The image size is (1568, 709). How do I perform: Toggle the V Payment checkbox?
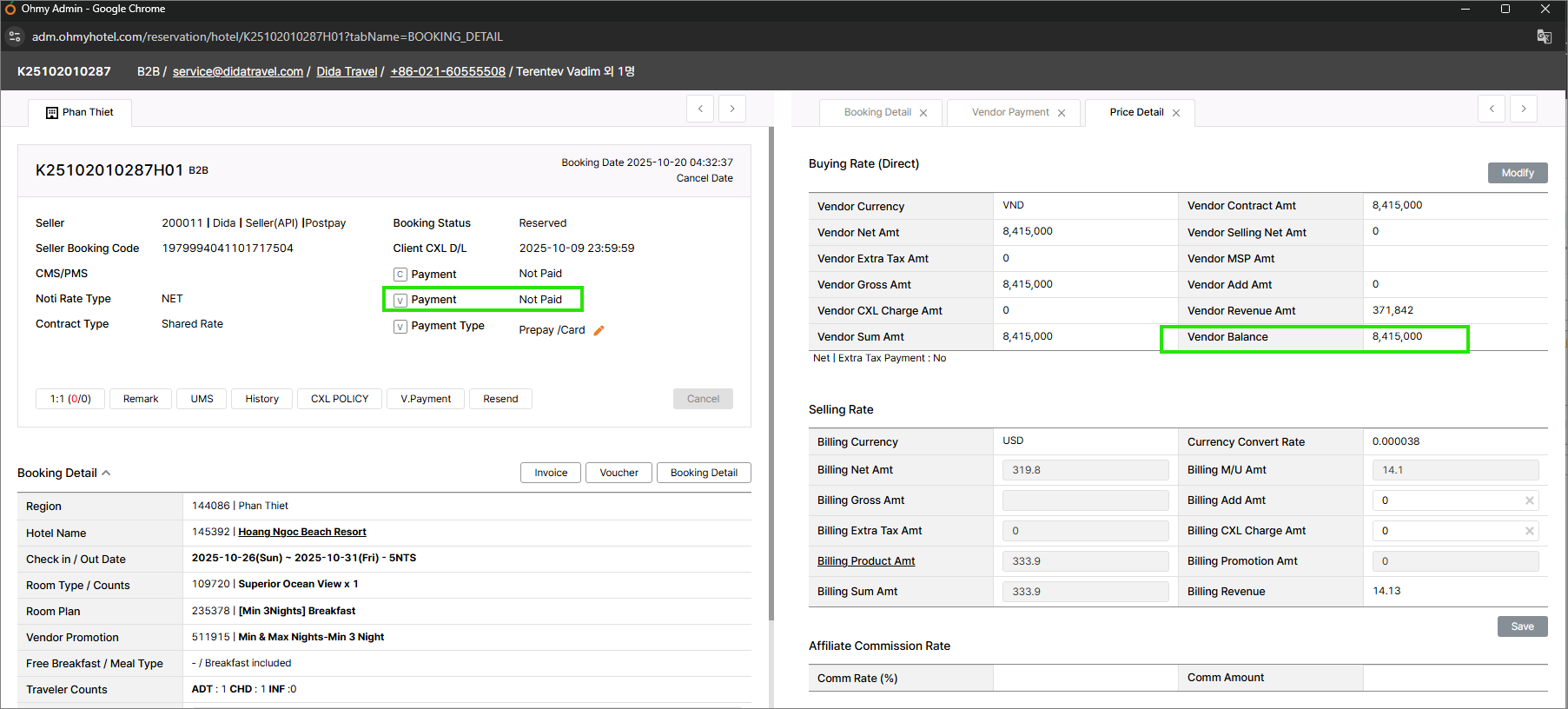(x=400, y=300)
